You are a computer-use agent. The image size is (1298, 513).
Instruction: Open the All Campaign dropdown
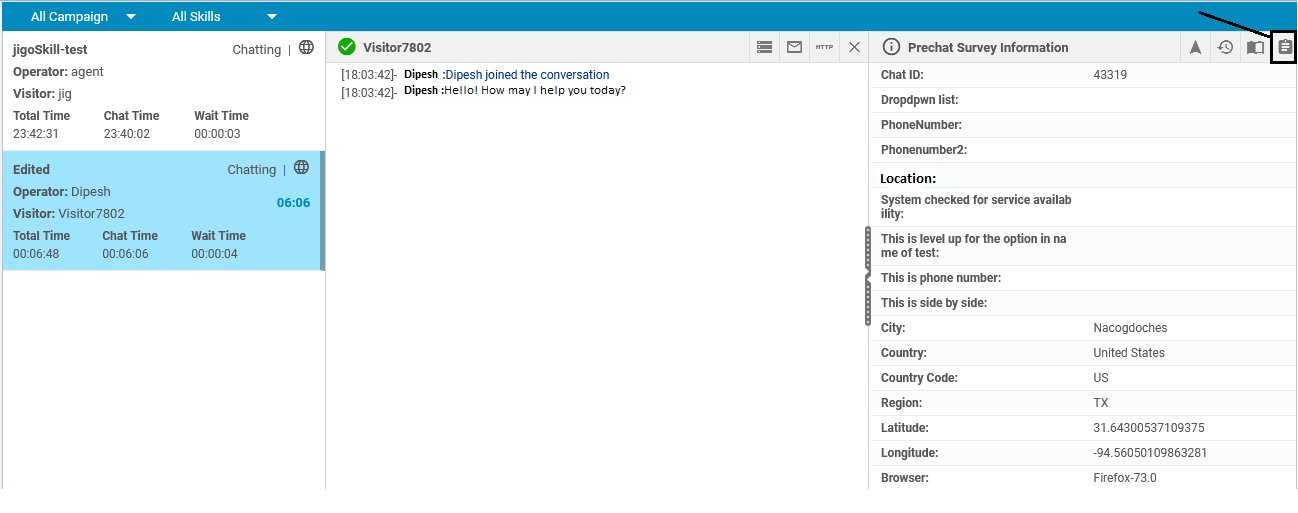click(x=82, y=16)
